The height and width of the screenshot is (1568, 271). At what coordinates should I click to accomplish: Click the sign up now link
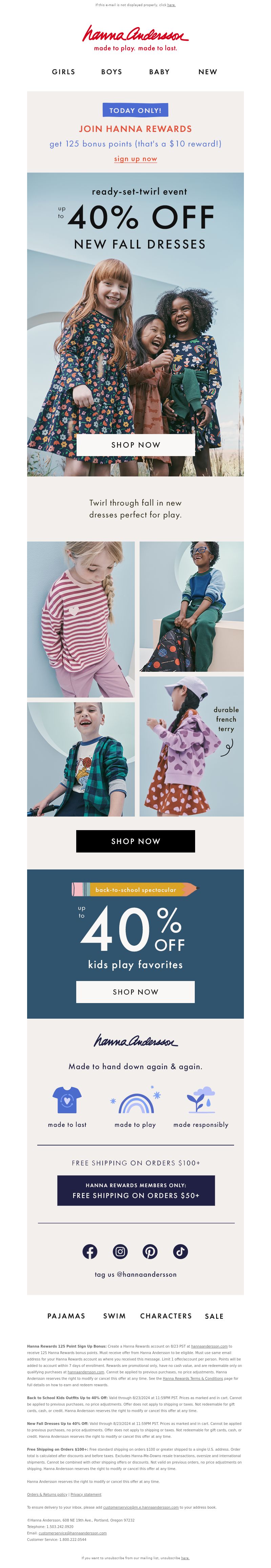(x=135, y=159)
